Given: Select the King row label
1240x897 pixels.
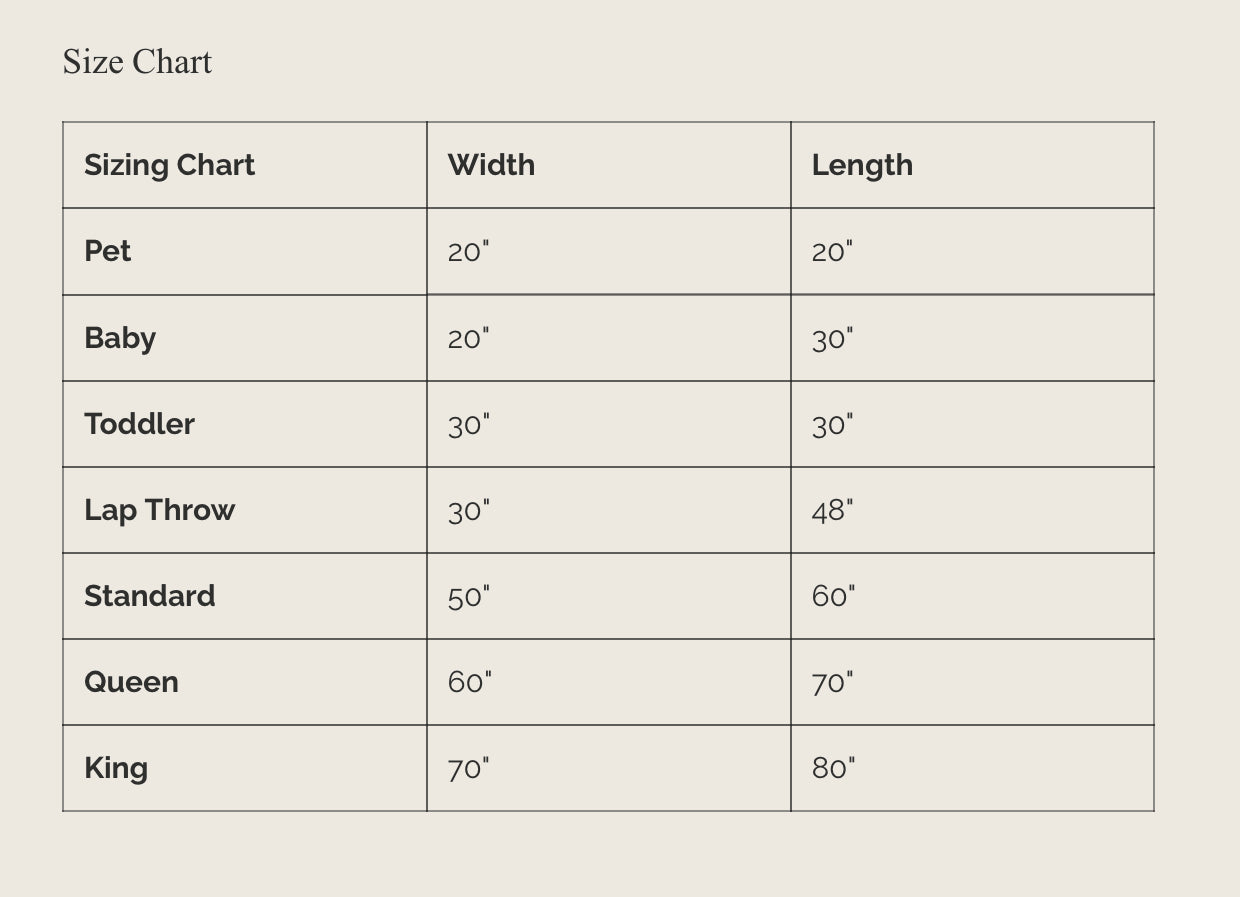Looking at the screenshot, I should pos(116,768).
